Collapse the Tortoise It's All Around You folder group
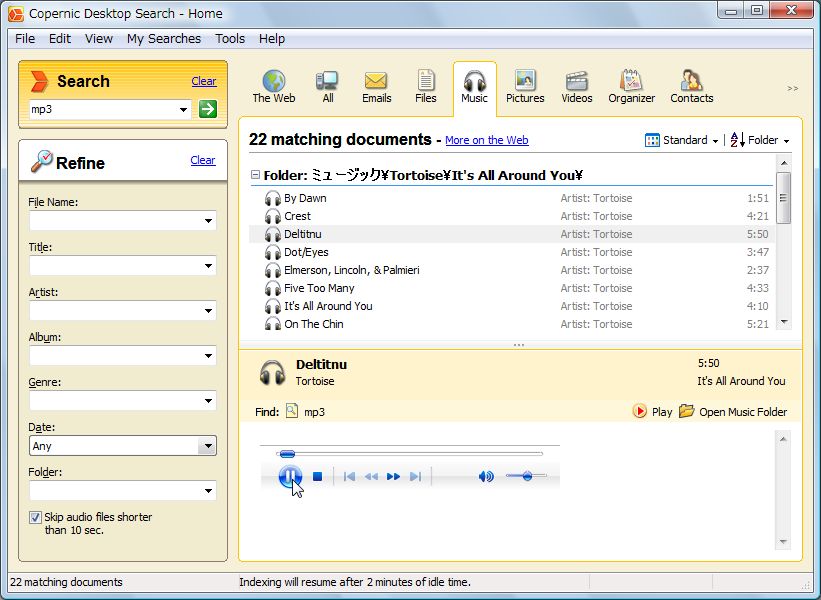Viewport: 821px width, 600px height. coord(255,175)
